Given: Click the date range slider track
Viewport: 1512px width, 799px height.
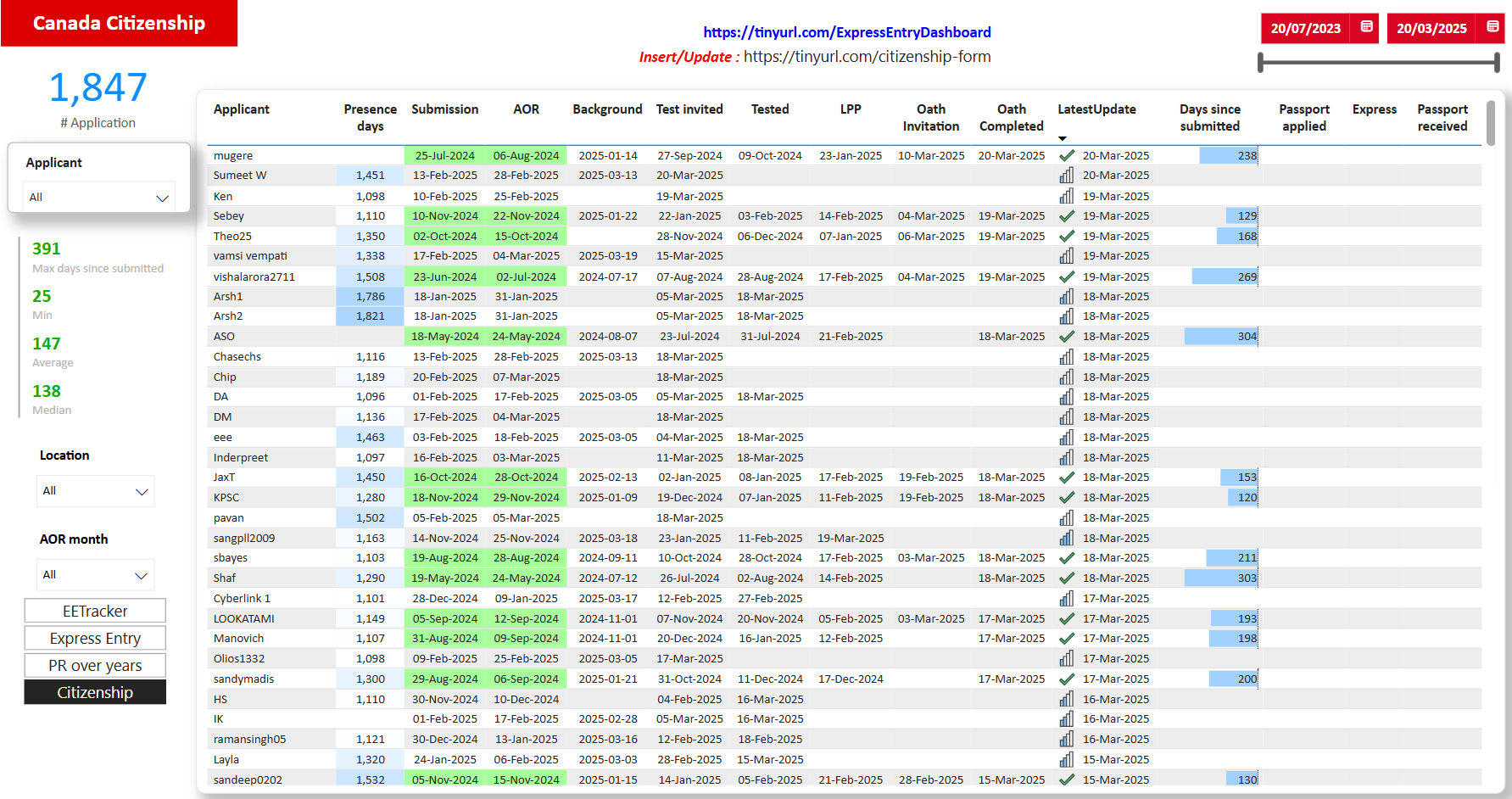Looking at the screenshot, I should click(x=1379, y=62).
